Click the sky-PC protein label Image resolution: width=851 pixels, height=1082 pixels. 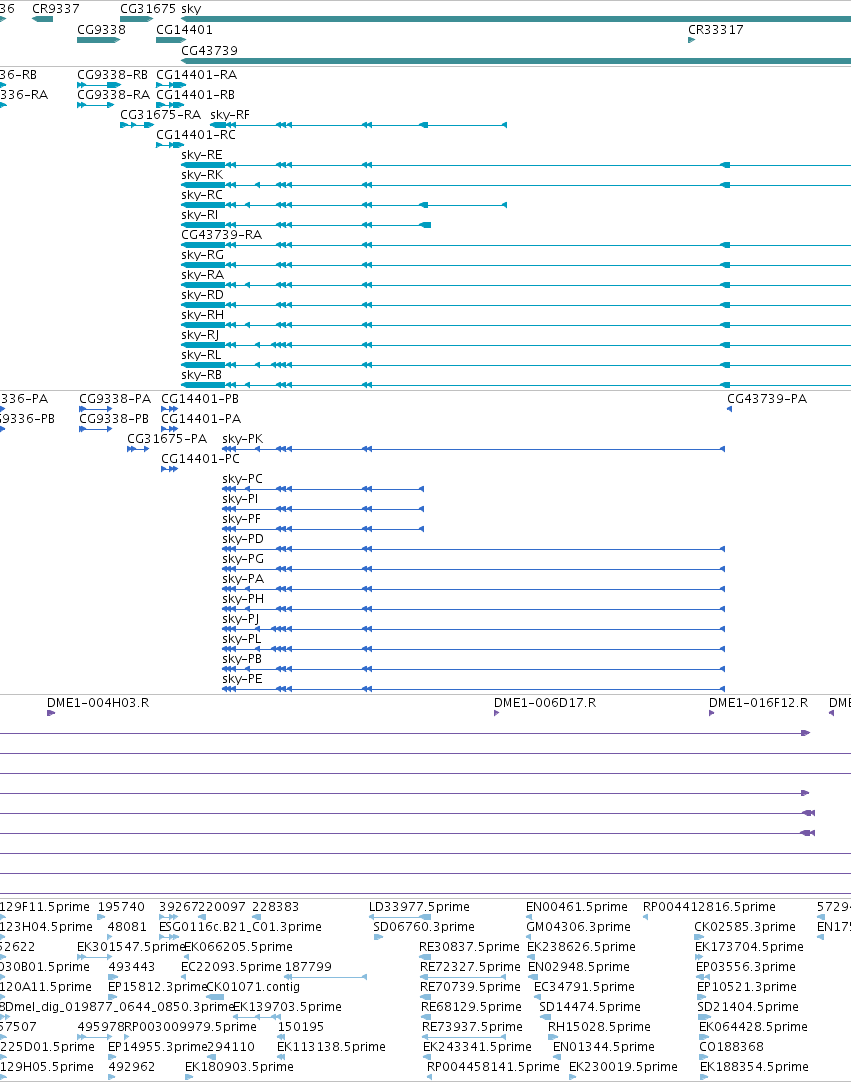coord(242,478)
